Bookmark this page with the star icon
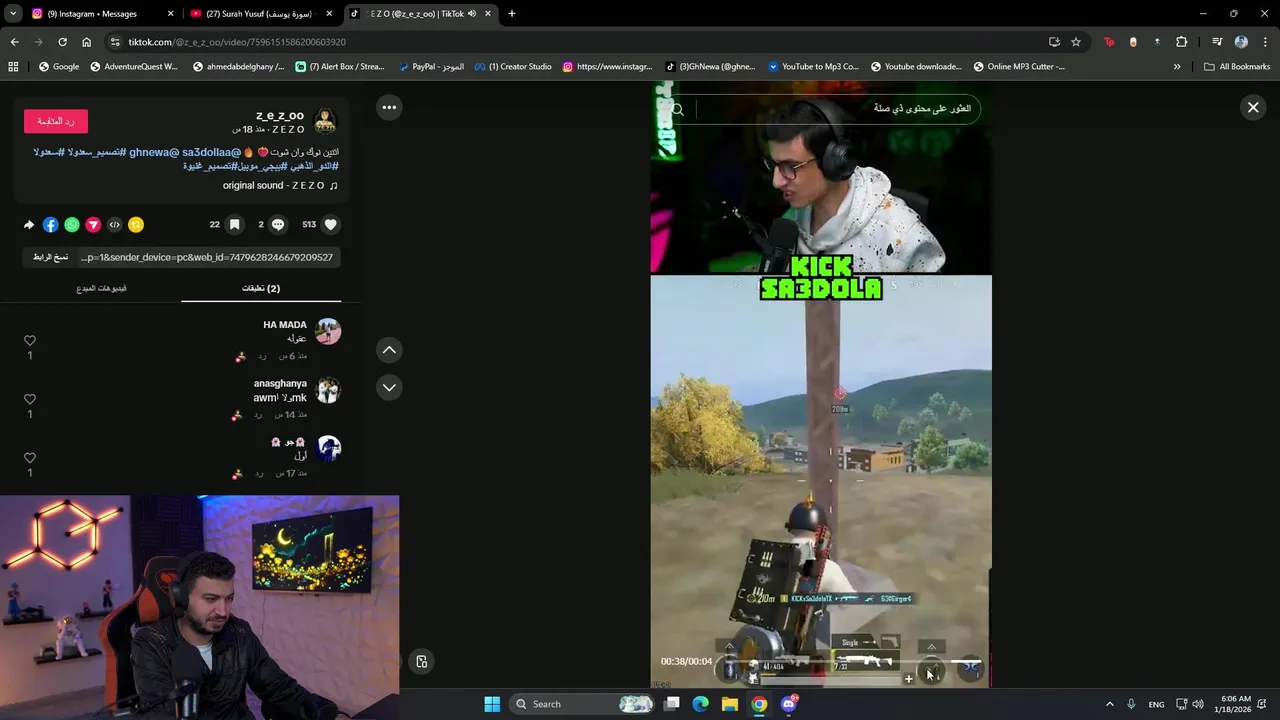Screen dimensions: 1280x720 (x=1076, y=42)
